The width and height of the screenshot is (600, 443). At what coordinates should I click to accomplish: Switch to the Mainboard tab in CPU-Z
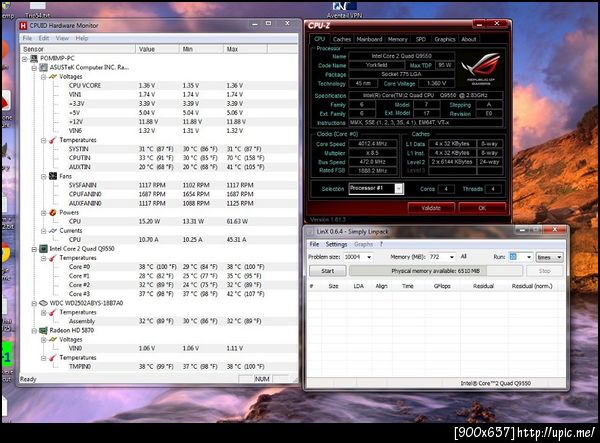(369, 39)
